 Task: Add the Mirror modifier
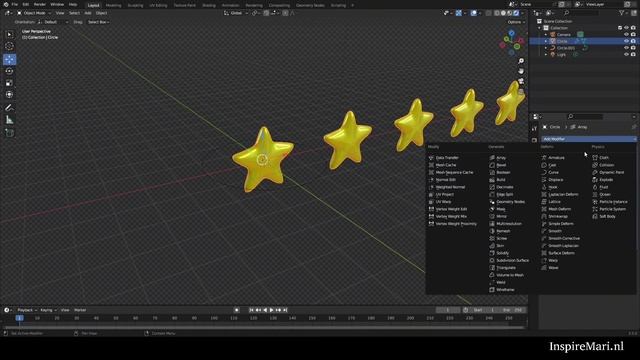click(498, 216)
